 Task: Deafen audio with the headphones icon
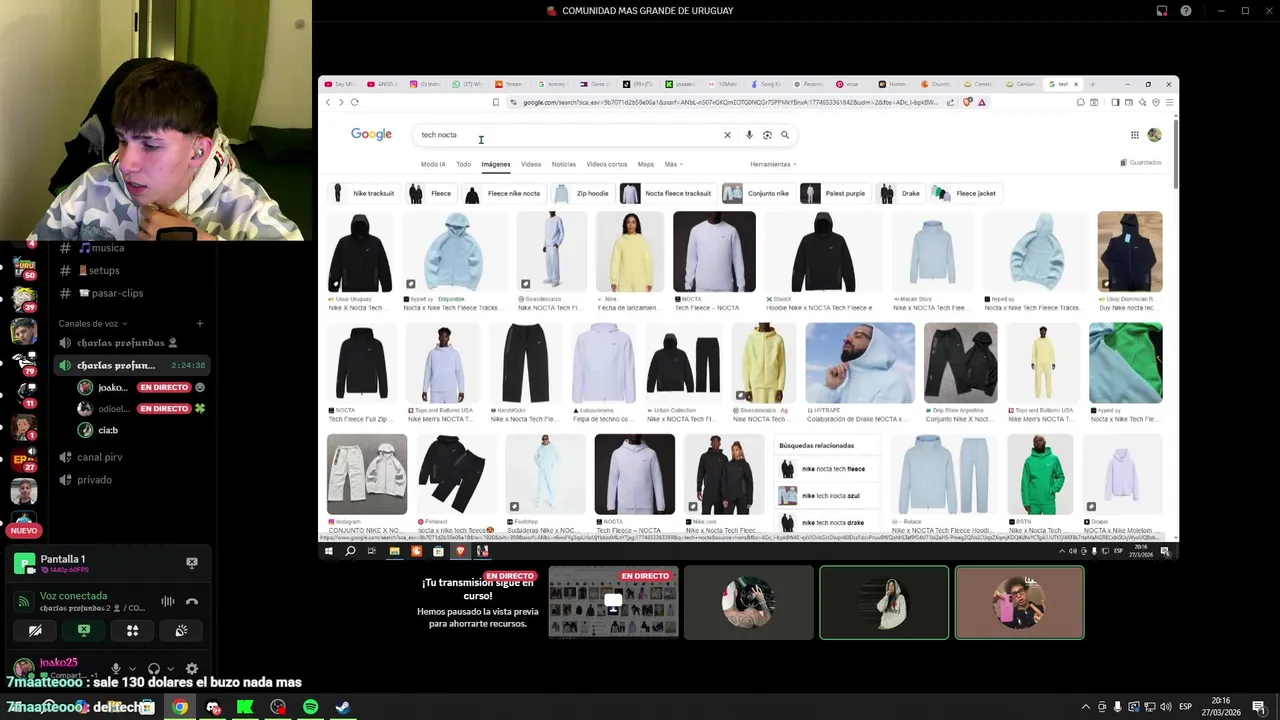(x=153, y=669)
